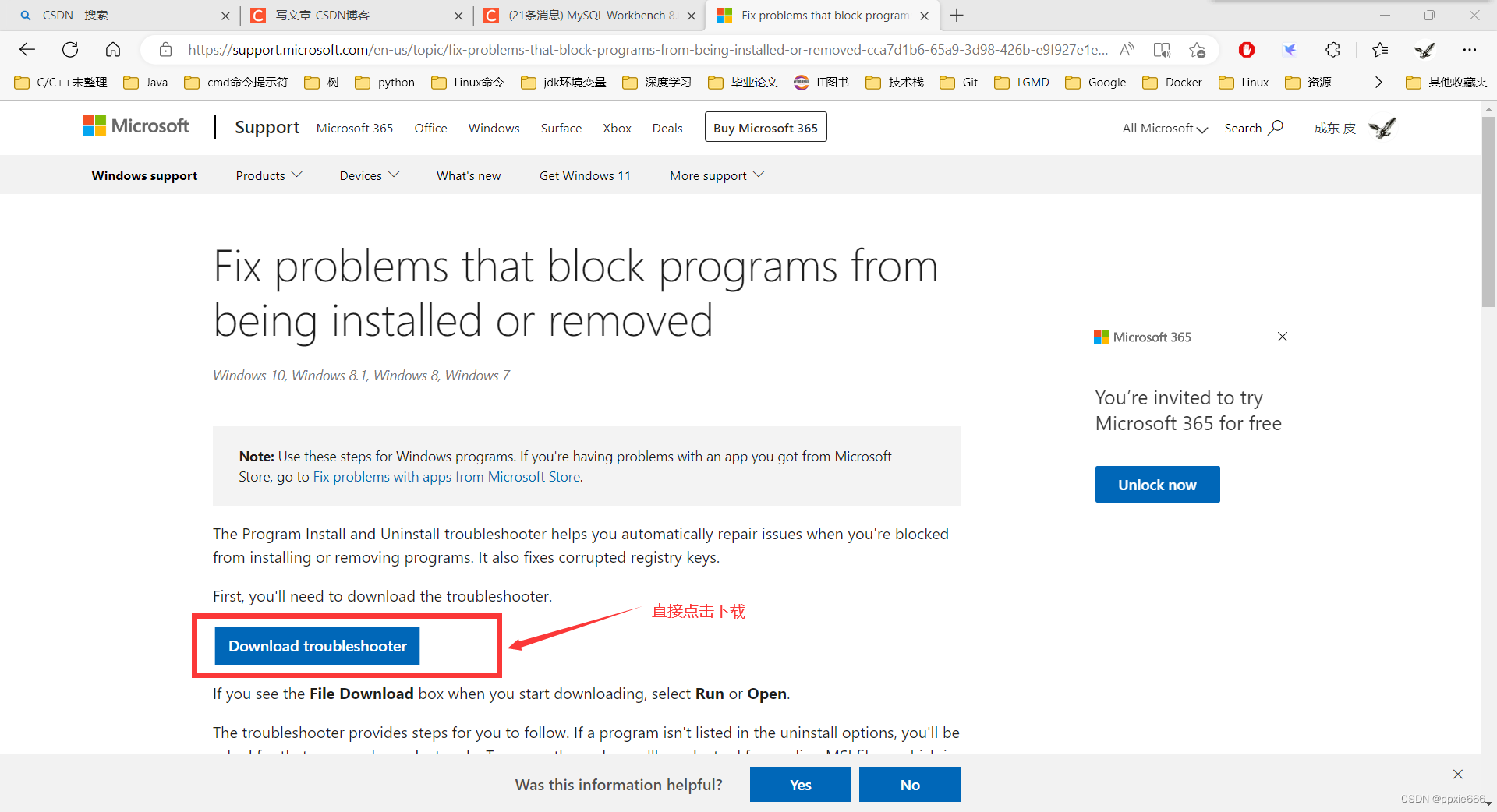Close the 写文章-CSDN博客 tab

[458, 16]
